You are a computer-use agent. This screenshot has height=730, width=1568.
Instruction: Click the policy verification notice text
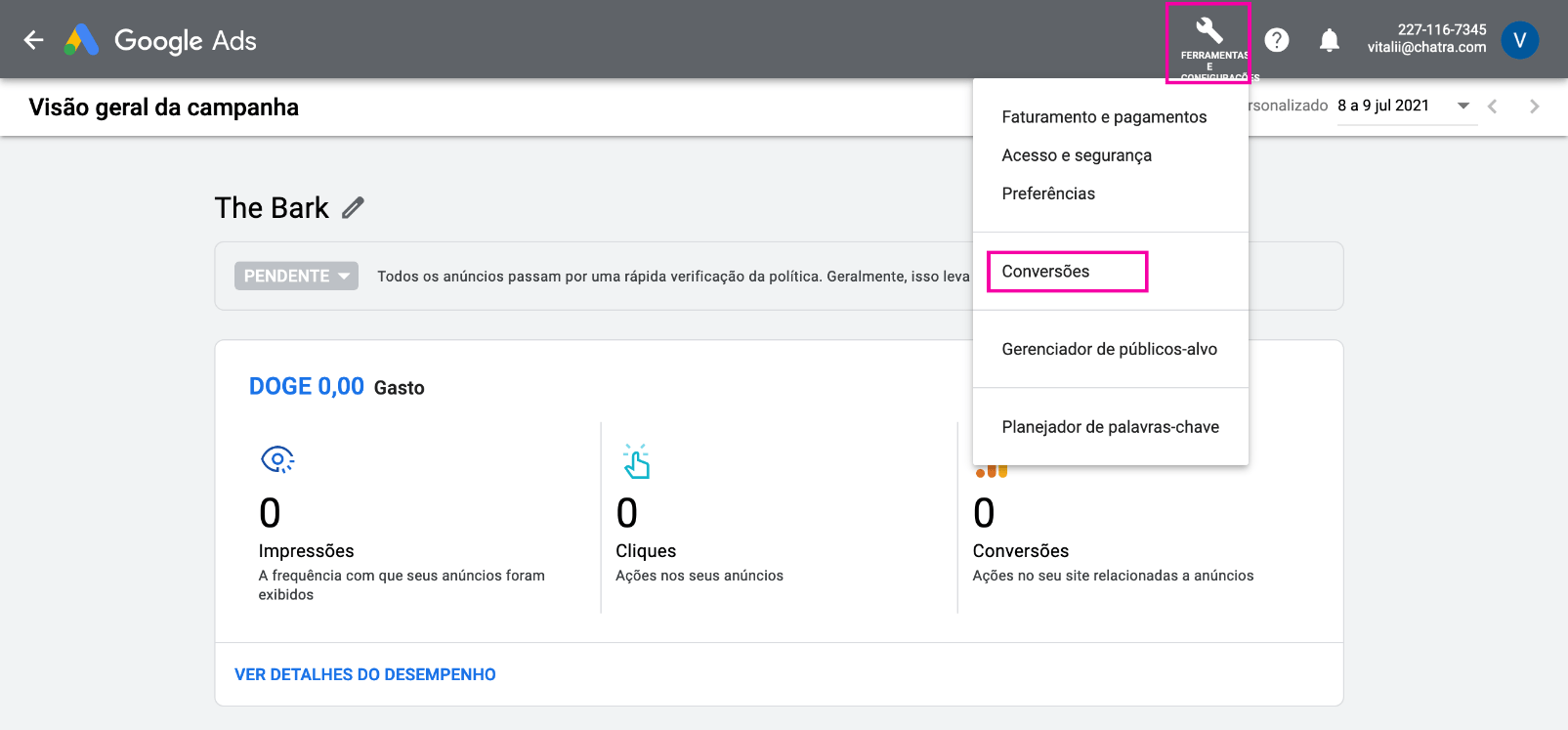point(673,277)
